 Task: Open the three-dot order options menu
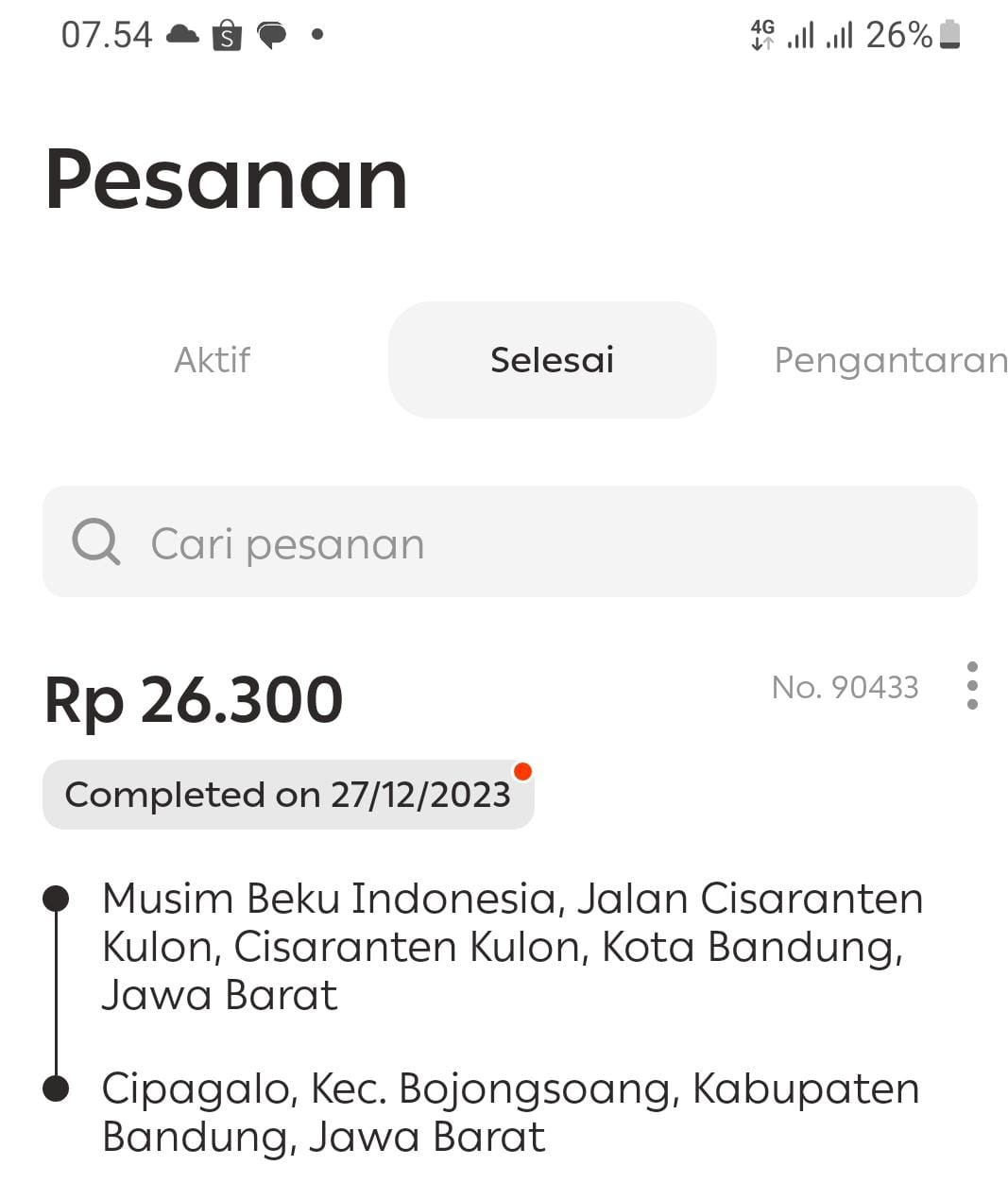[972, 686]
